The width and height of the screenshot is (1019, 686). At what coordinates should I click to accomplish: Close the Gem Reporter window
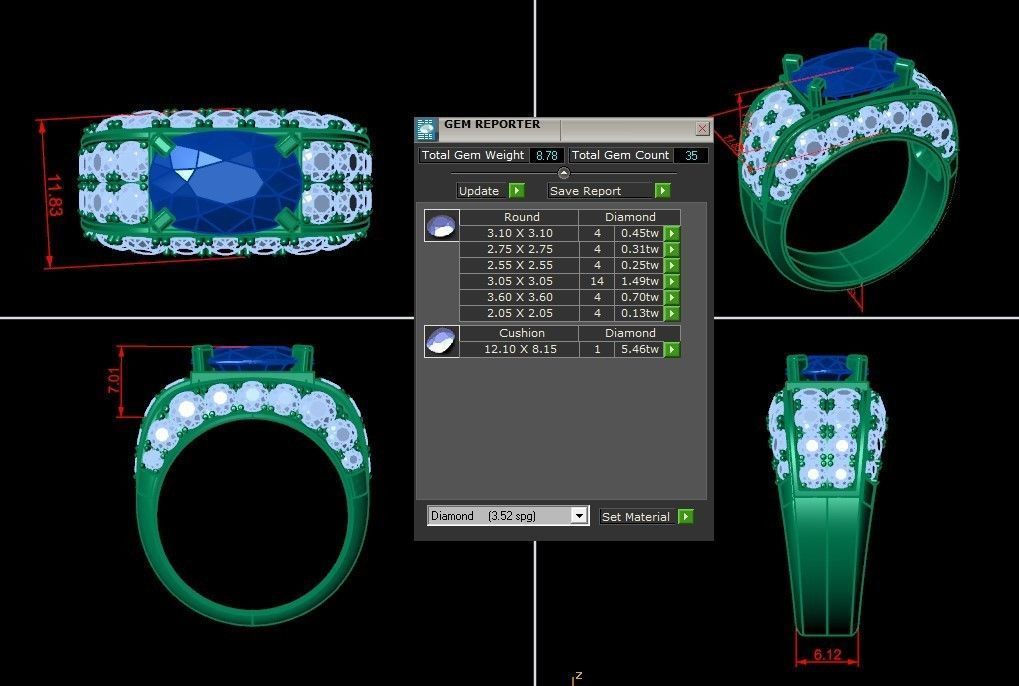pyautogui.click(x=703, y=129)
